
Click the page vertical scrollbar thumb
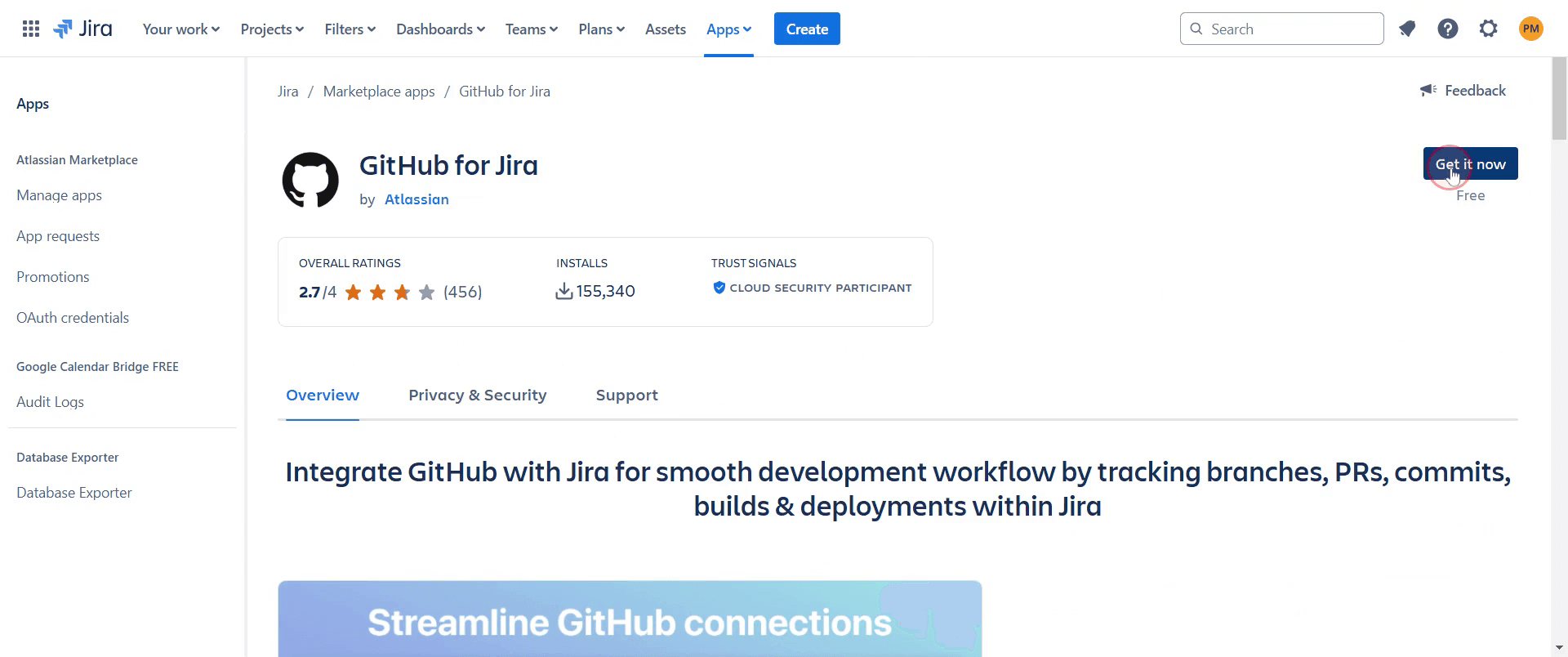coord(1559,99)
